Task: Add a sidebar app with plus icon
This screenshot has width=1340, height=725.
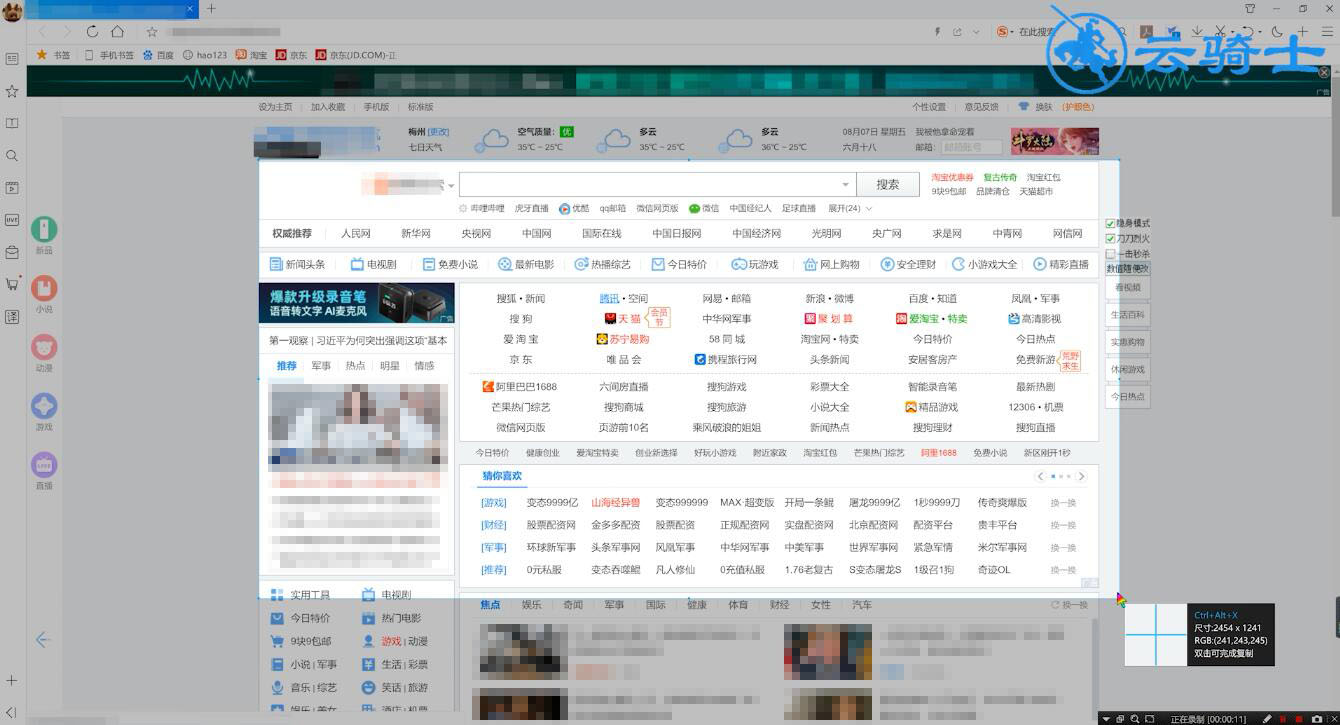Action: 12,681
